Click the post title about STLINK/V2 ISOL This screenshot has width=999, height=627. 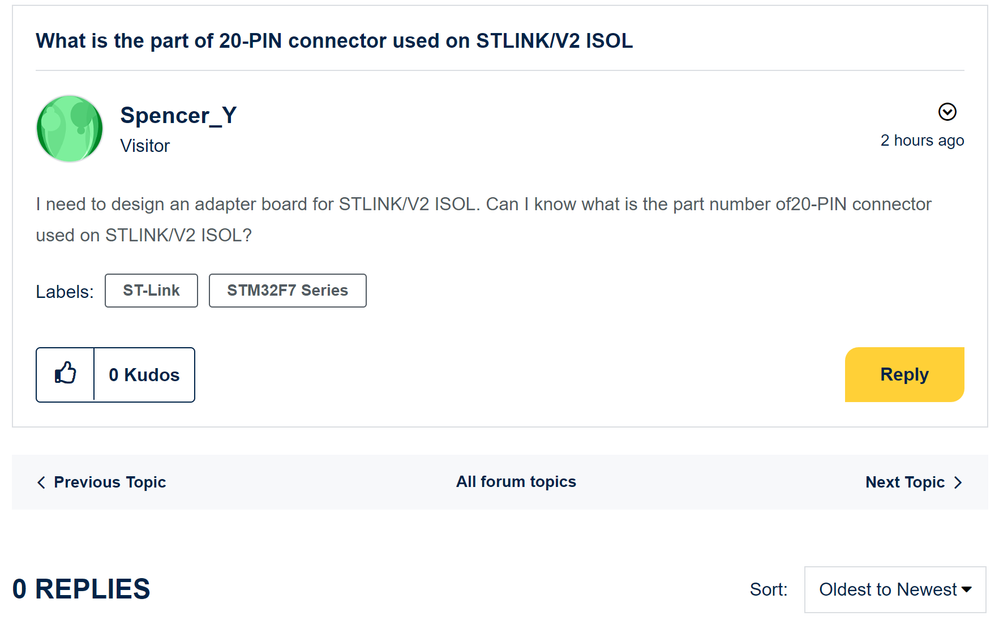point(334,41)
